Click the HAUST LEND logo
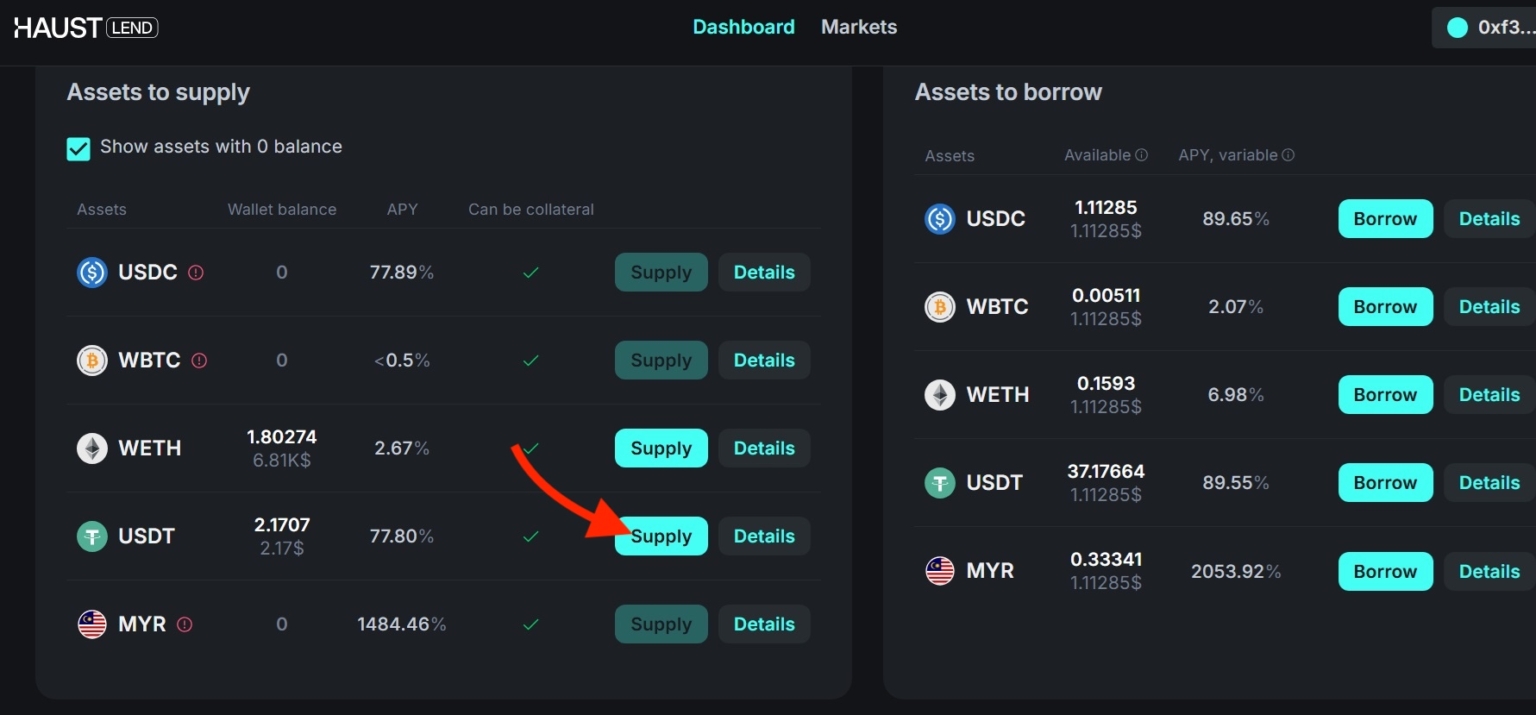Viewport: 1536px width, 715px height. coord(85,27)
